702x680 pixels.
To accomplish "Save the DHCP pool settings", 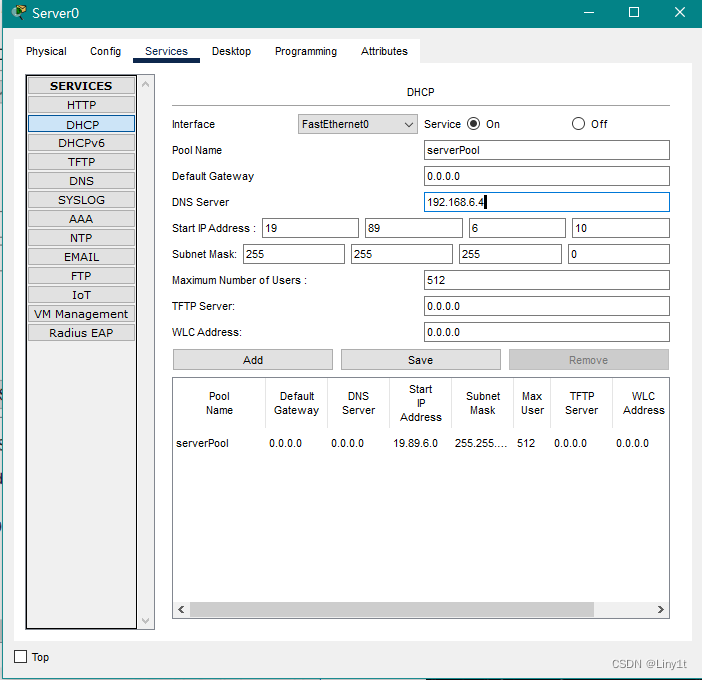I will [x=420, y=359].
